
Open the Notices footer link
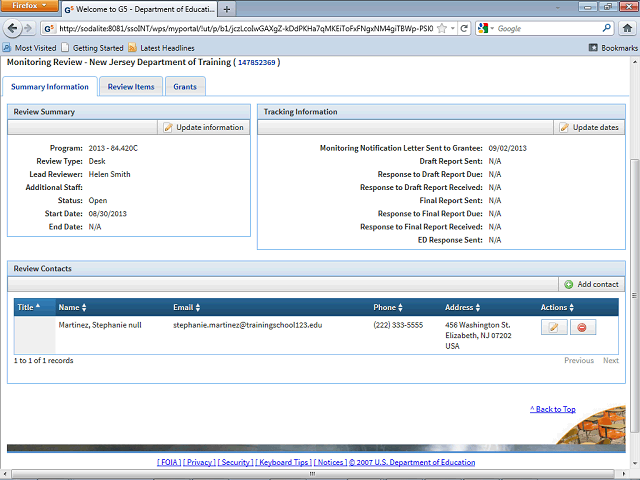click(330, 462)
